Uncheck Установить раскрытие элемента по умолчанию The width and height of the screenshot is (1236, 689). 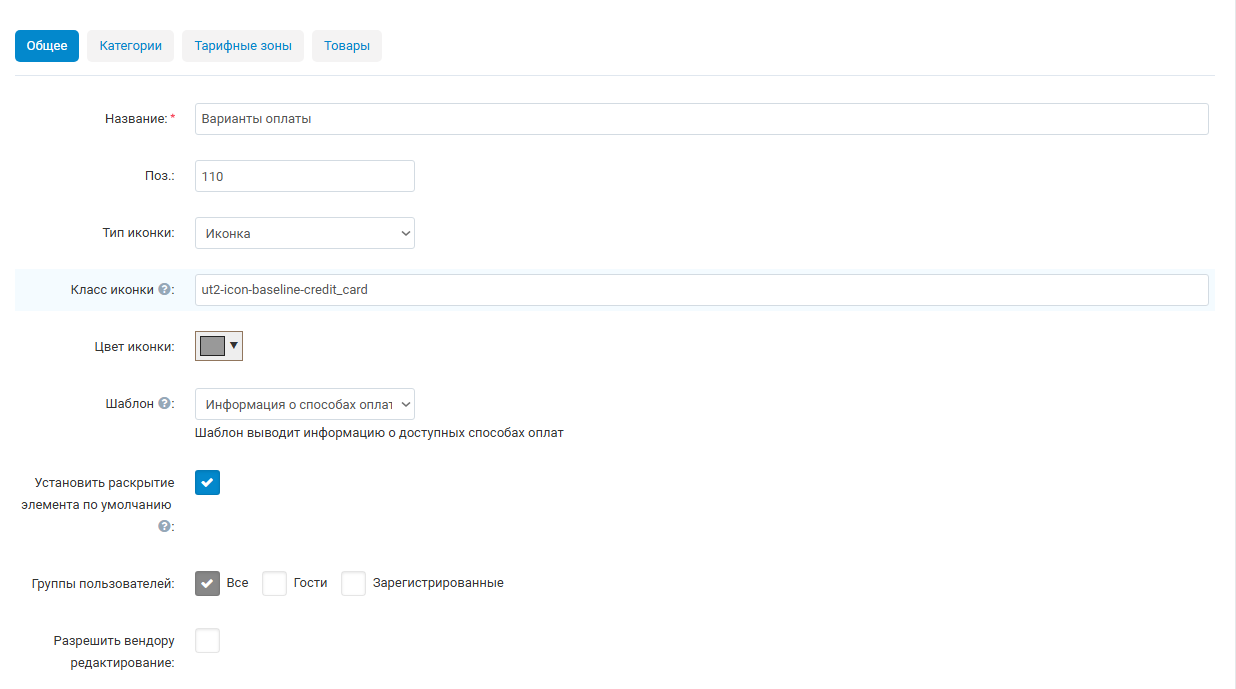(x=207, y=483)
